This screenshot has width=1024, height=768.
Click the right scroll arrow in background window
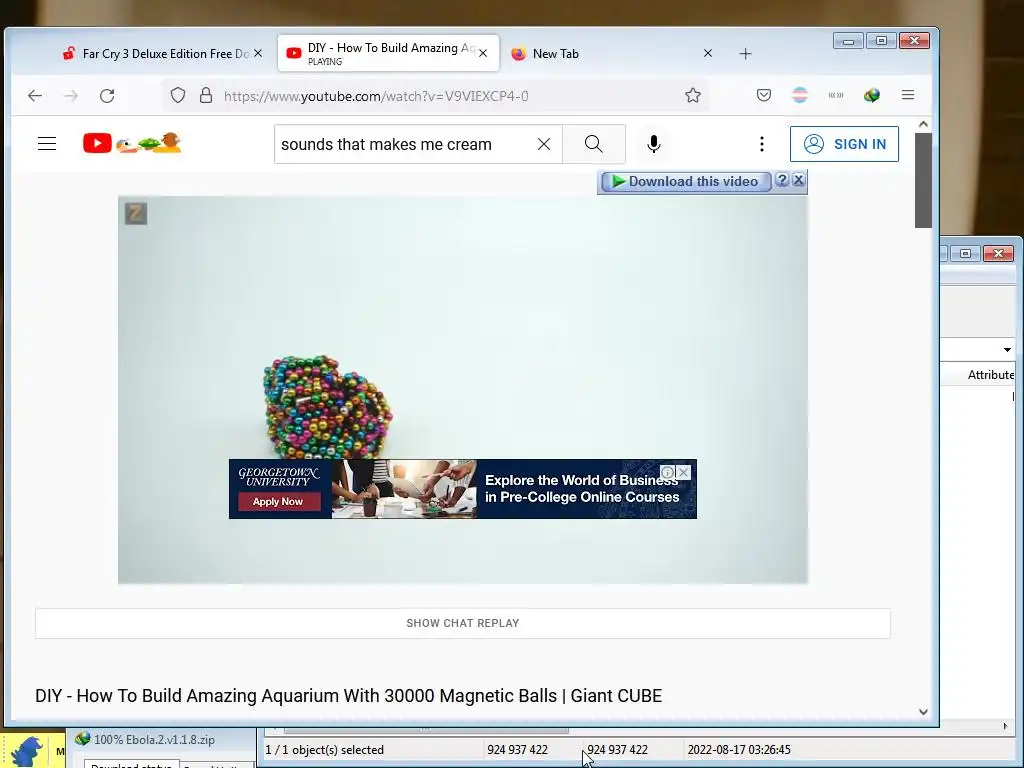point(1006,726)
